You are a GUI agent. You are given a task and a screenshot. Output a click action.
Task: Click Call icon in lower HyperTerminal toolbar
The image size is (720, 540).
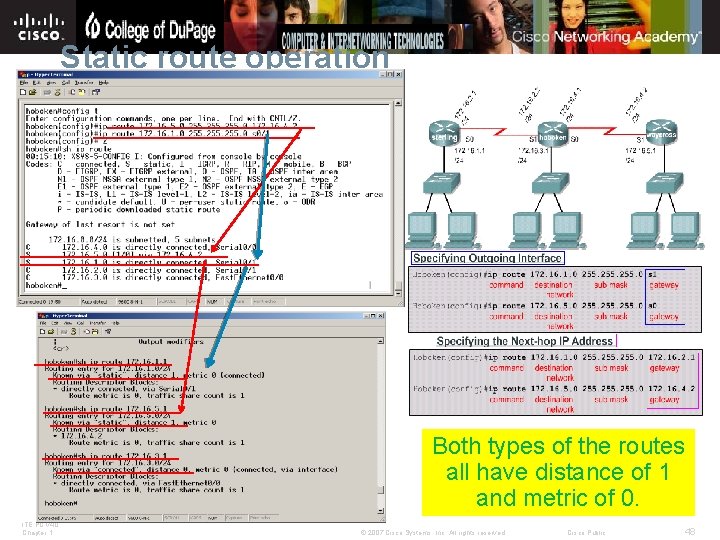[64, 332]
